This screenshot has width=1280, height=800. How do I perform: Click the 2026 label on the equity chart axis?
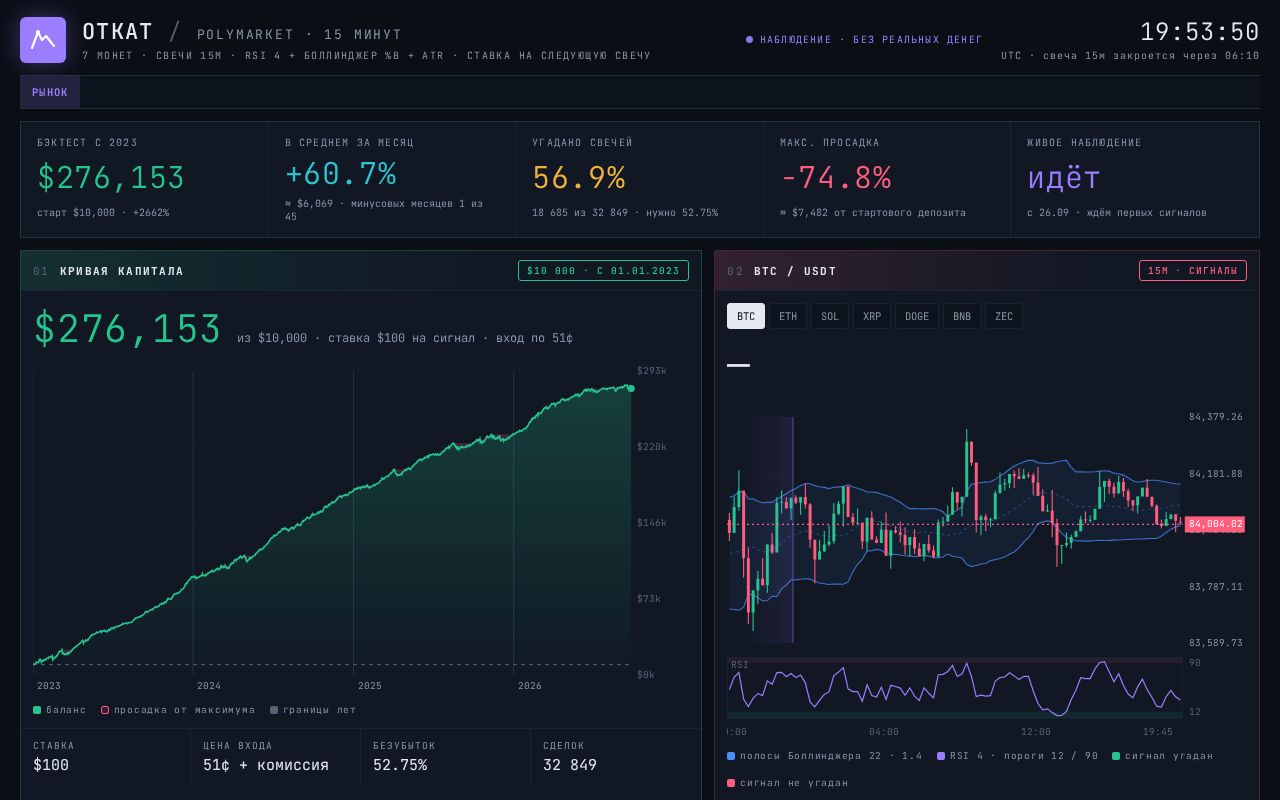pyautogui.click(x=530, y=686)
